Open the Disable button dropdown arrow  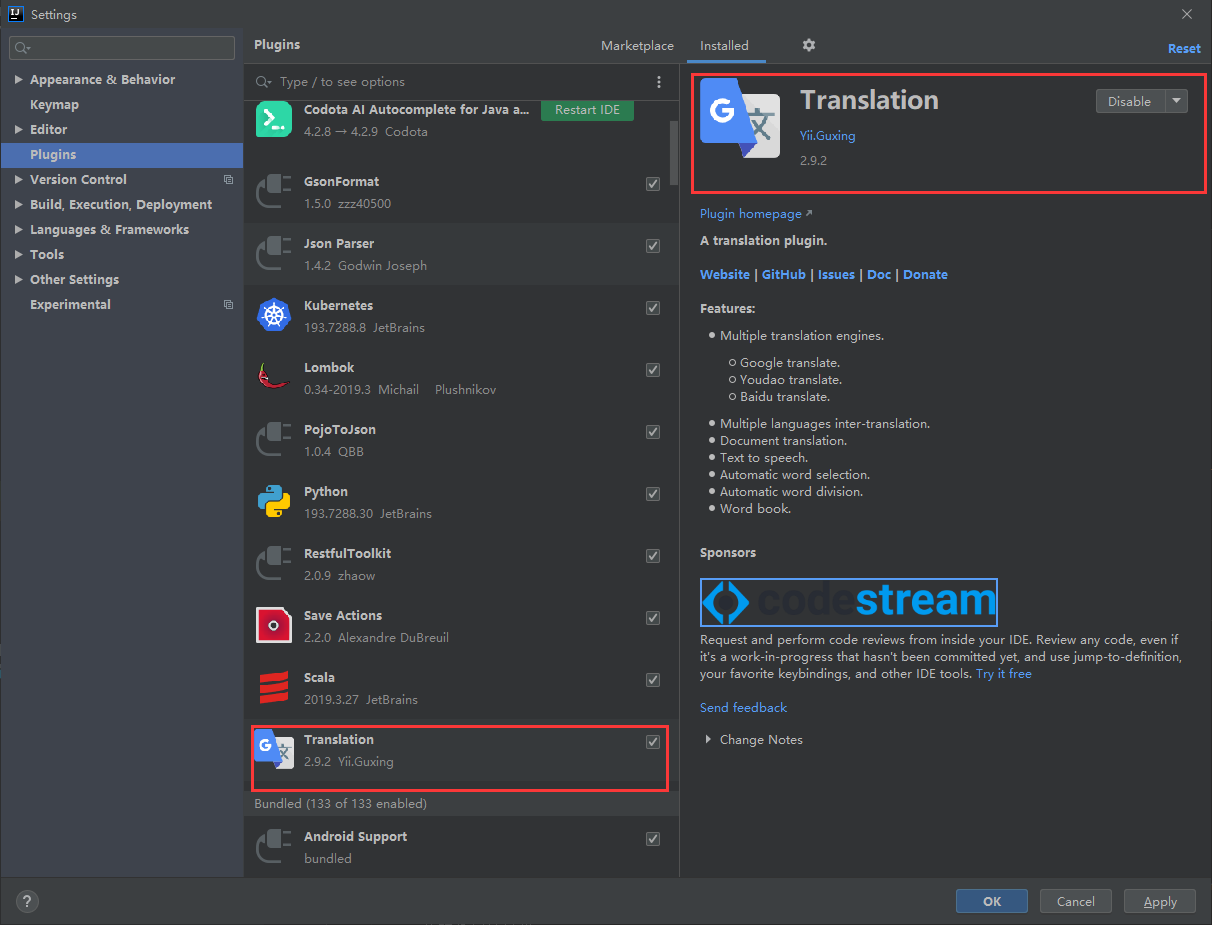click(1176, 101)
